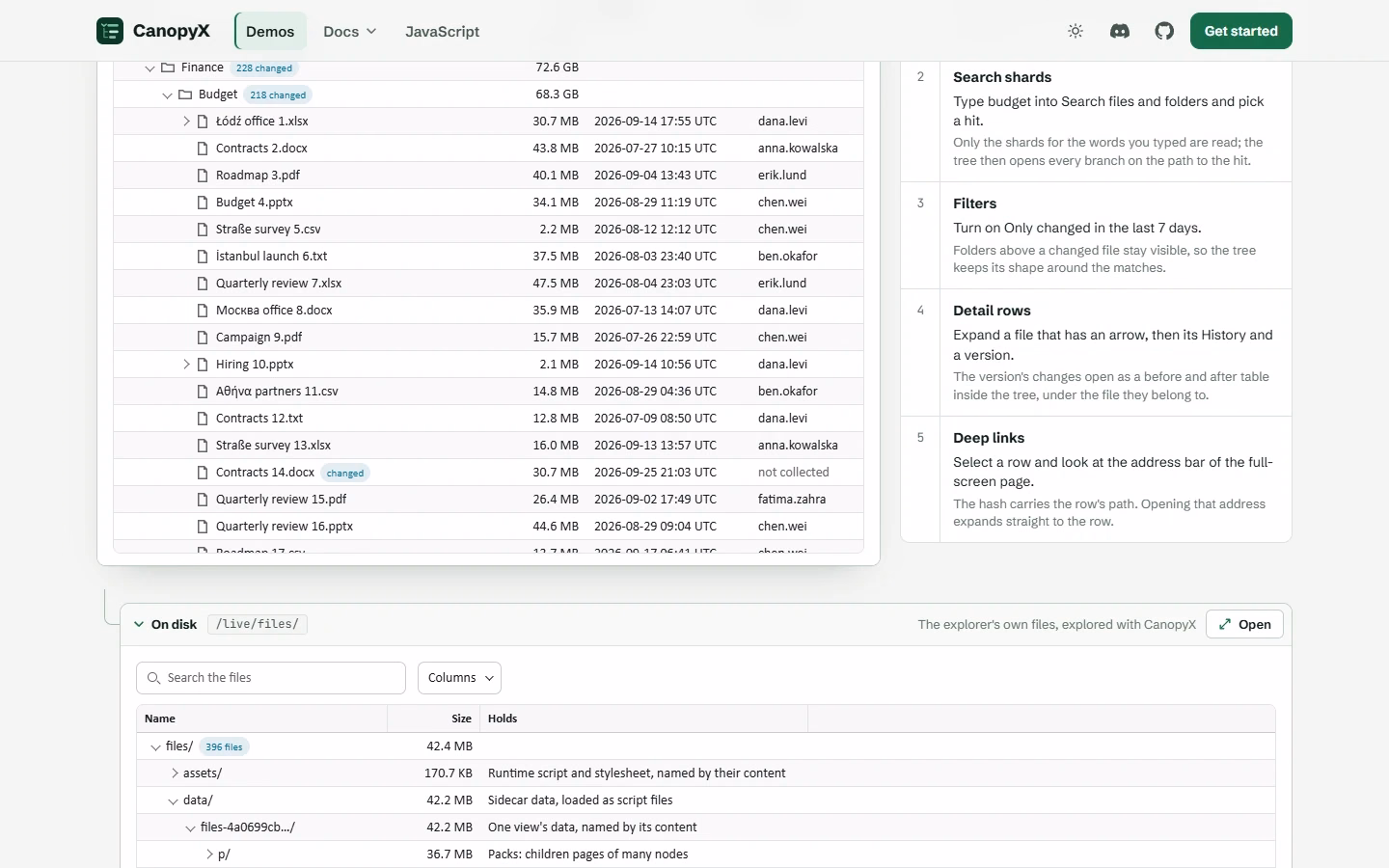This screenshot has height=868, width=1389.
Task: Click the 218 changed badge on Budget
Action: (278, 95)
